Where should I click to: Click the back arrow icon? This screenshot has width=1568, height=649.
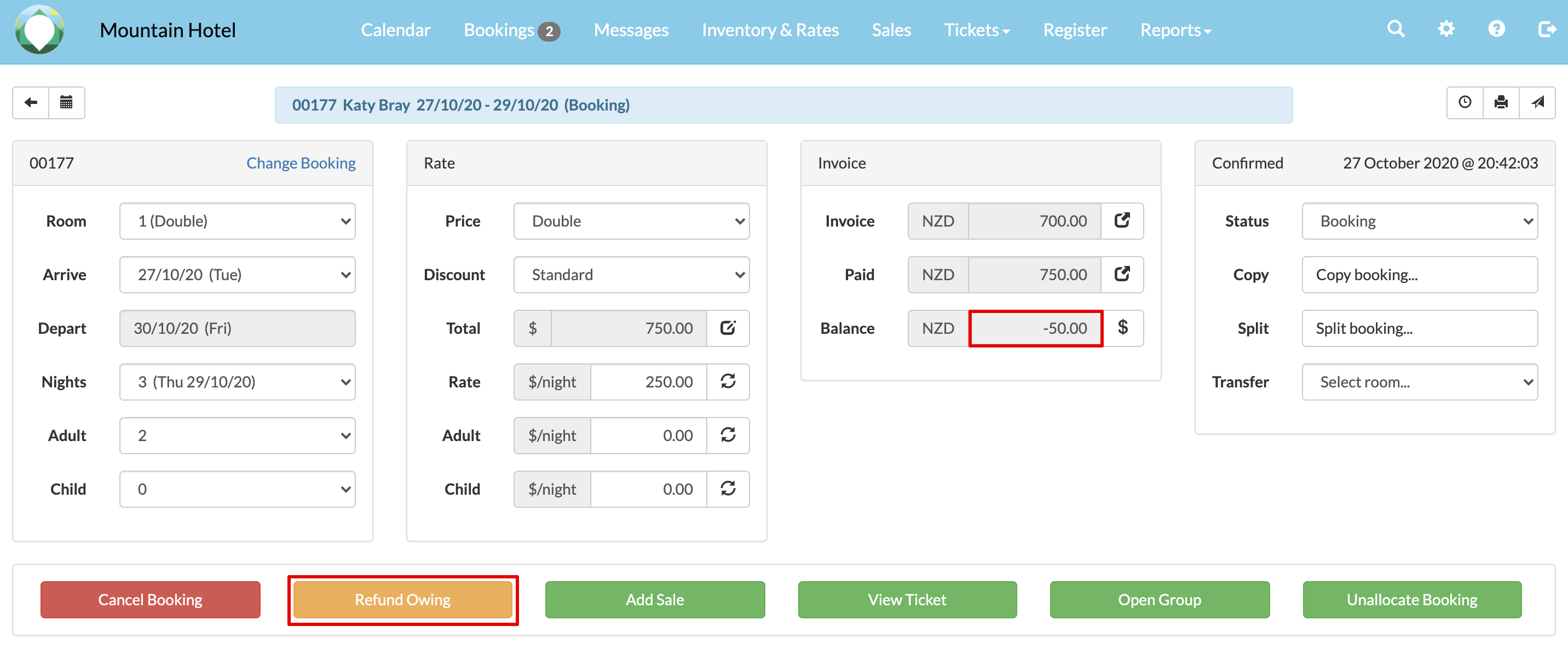pos(31,102)
